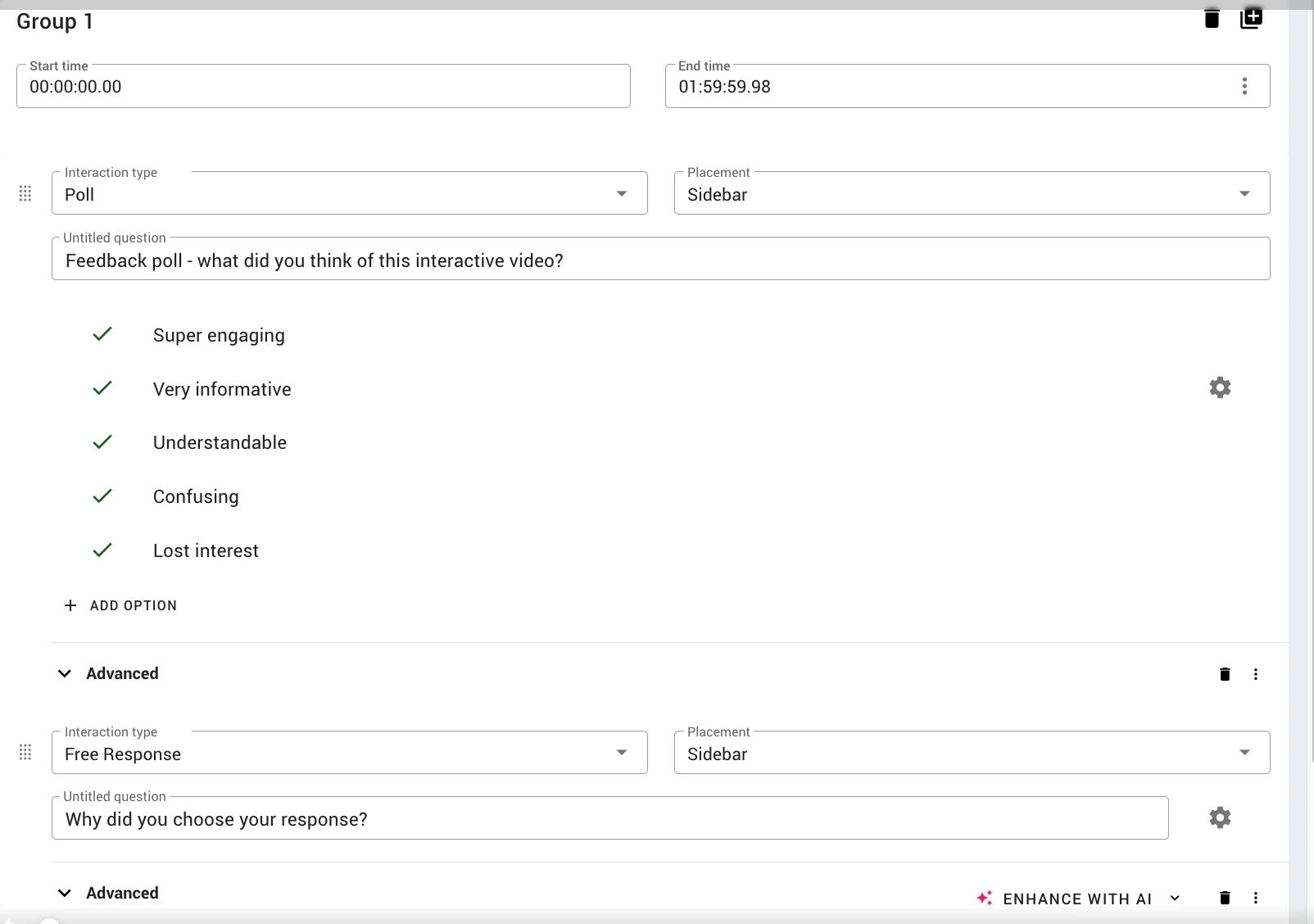The width and height of the screenshot is (1314, 924).
Task: Grab the drag handle beside the Free Response interaction
Action: 25,752
